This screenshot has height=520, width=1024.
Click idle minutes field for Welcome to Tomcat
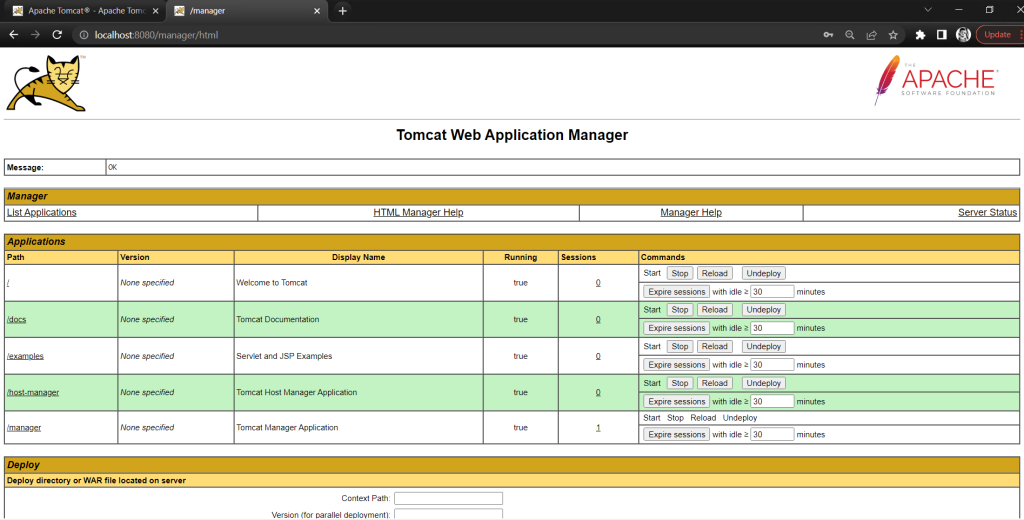(x=772, y=292)
